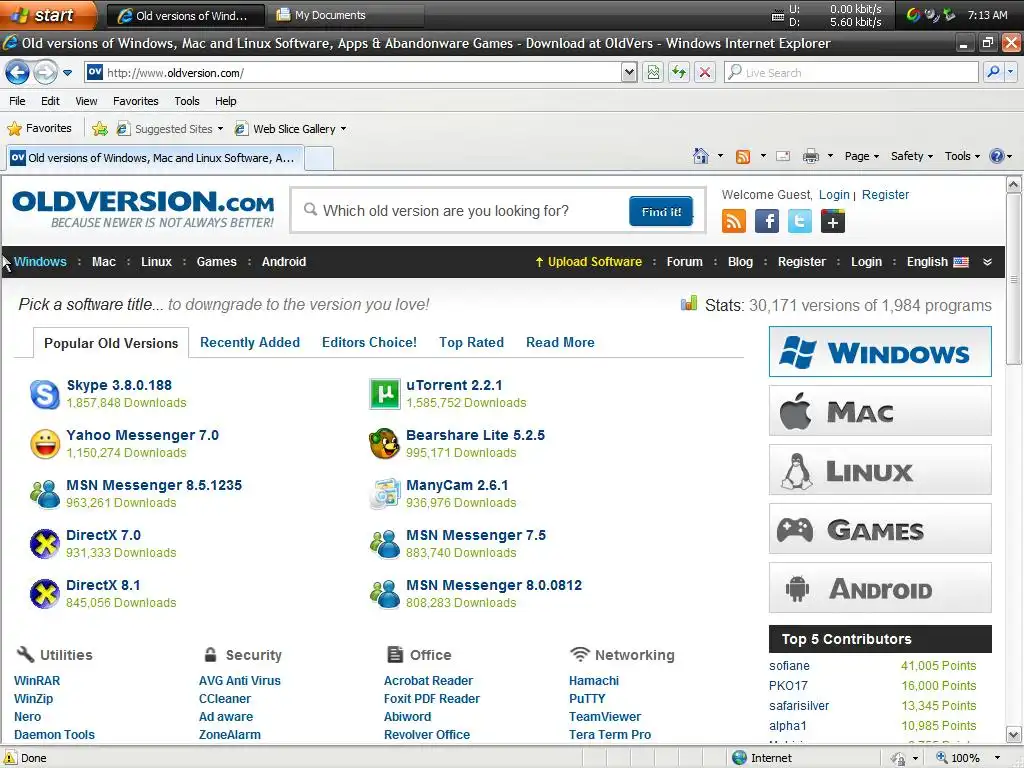Click the Google plus share icon
This screenshot has width=1024, height=768.
[x=833, y=221]
